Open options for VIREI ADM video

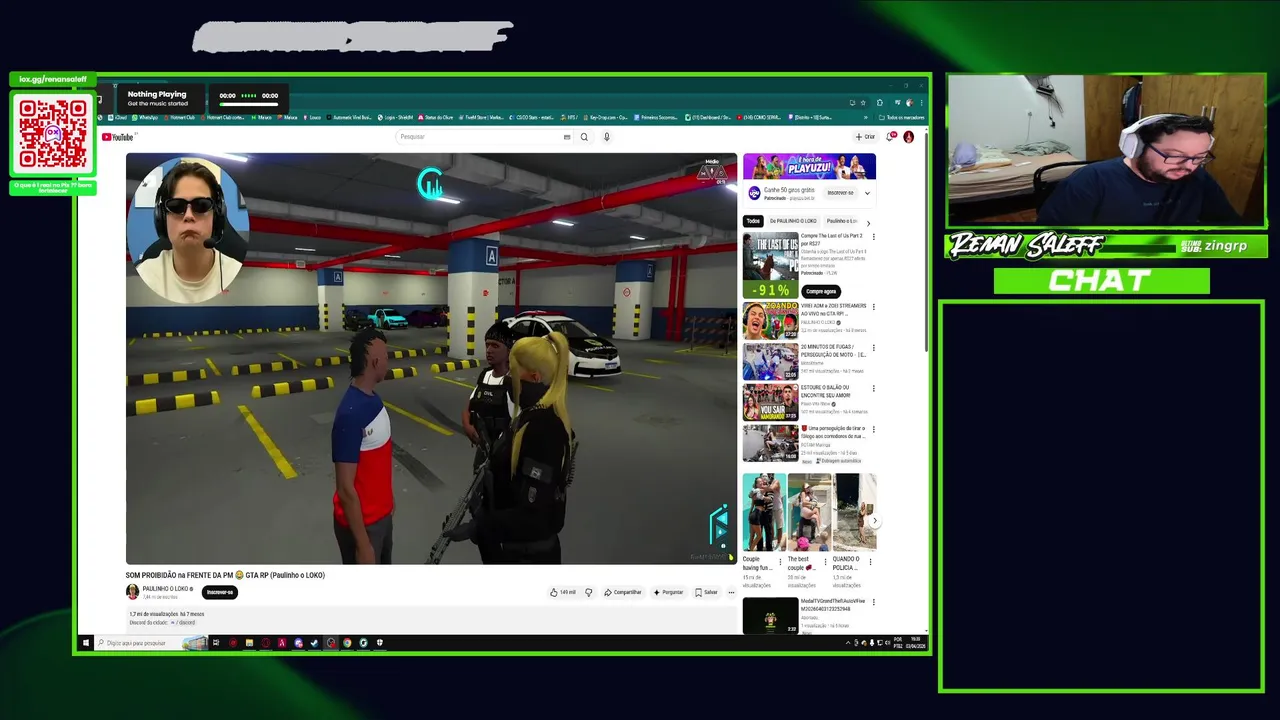(x=873, y=307)
